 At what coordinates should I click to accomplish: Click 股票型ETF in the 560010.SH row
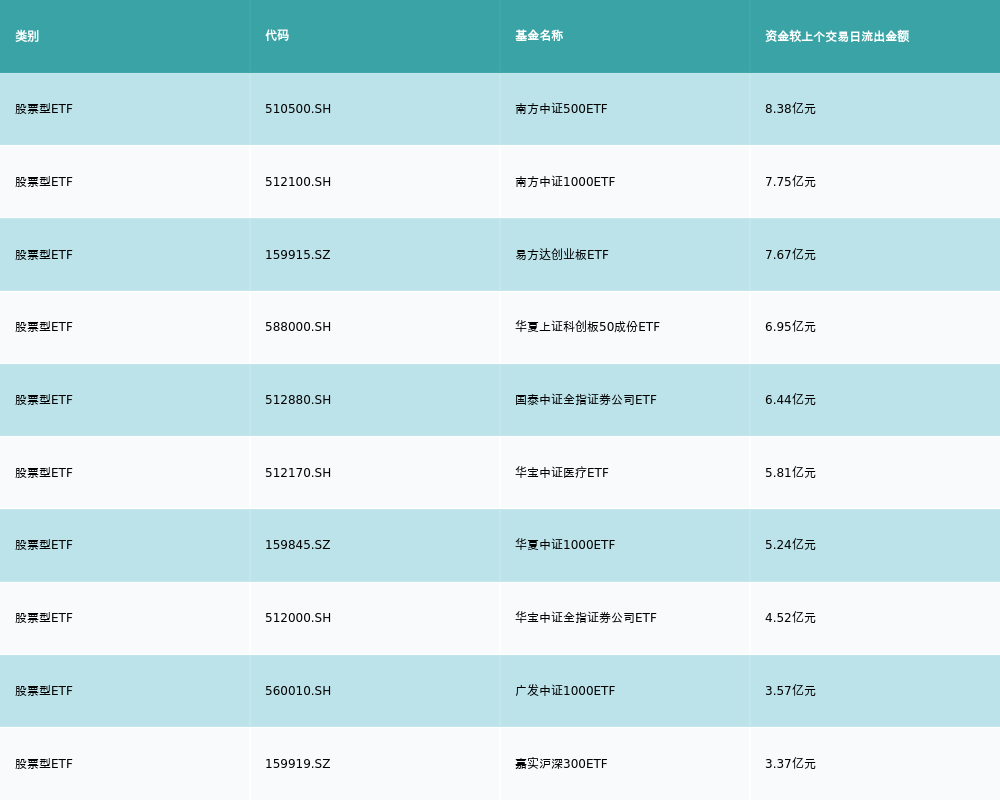coord(44,691)
